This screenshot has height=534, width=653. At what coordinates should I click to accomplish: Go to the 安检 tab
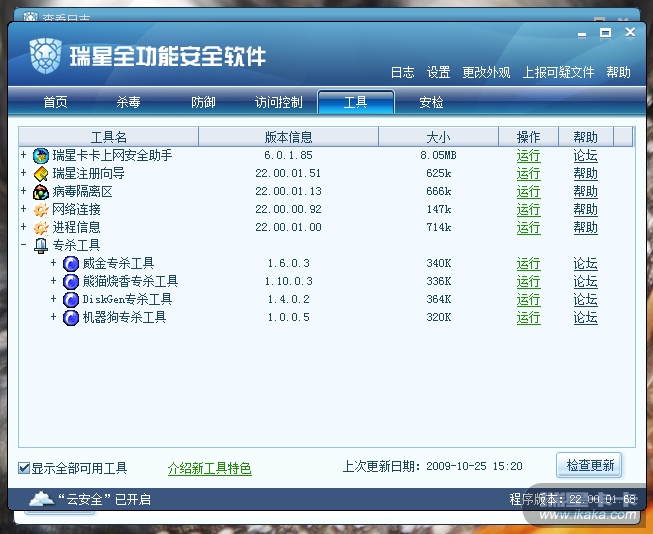tap(431, 102)
